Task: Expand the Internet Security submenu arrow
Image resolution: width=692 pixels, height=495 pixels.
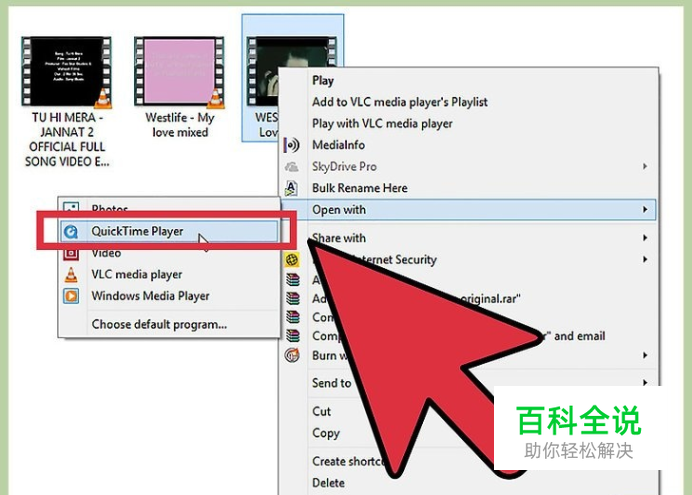Action: pos(645,259)
